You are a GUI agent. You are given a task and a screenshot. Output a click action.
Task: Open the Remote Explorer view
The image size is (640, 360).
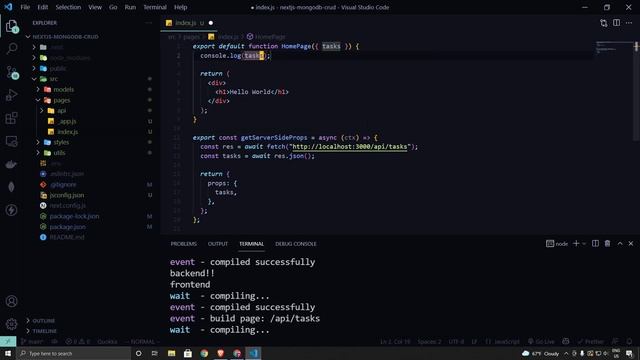coord(11,141)
